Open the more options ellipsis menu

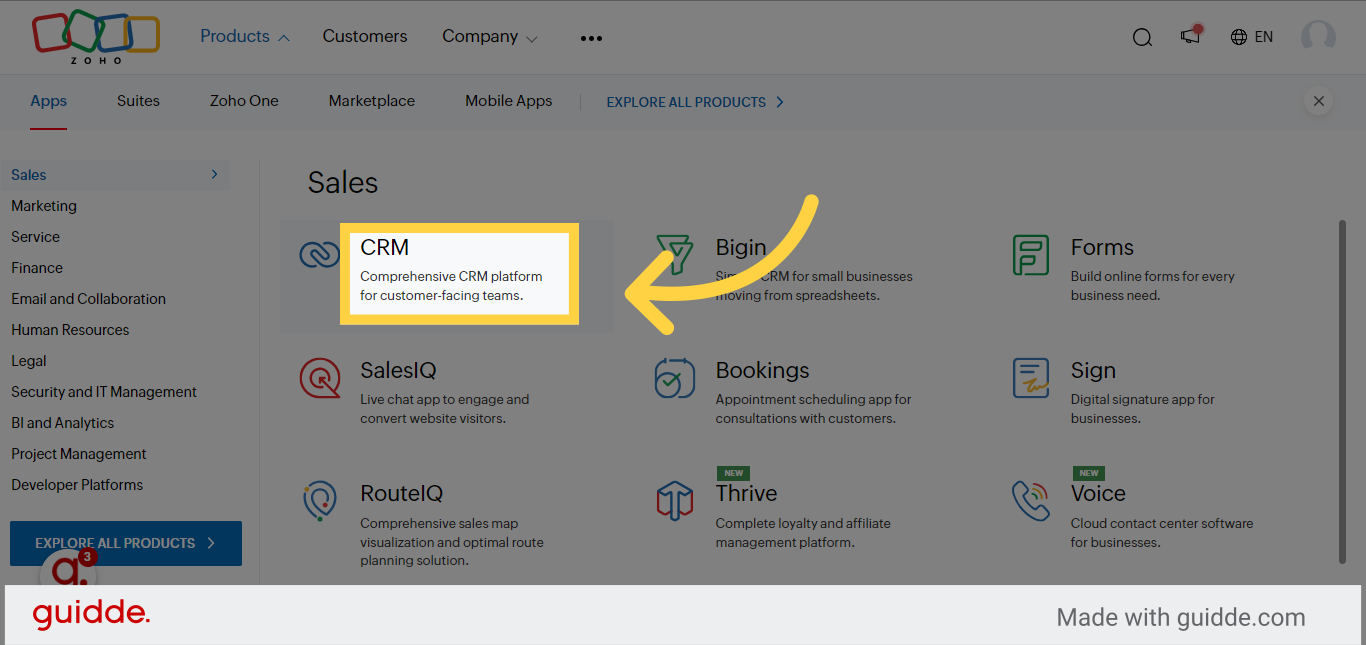click(x=591, y=38)
